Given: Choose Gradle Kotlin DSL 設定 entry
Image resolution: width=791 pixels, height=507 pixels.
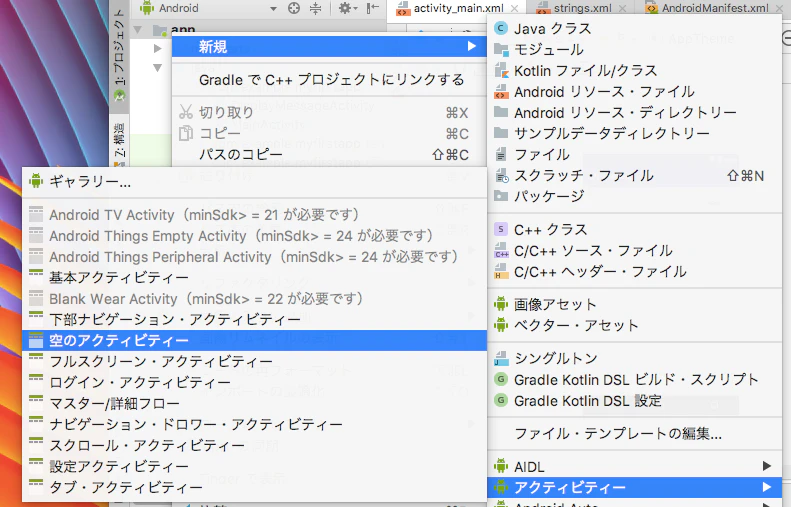Looking at the screenshot, I should coord(635,401).
